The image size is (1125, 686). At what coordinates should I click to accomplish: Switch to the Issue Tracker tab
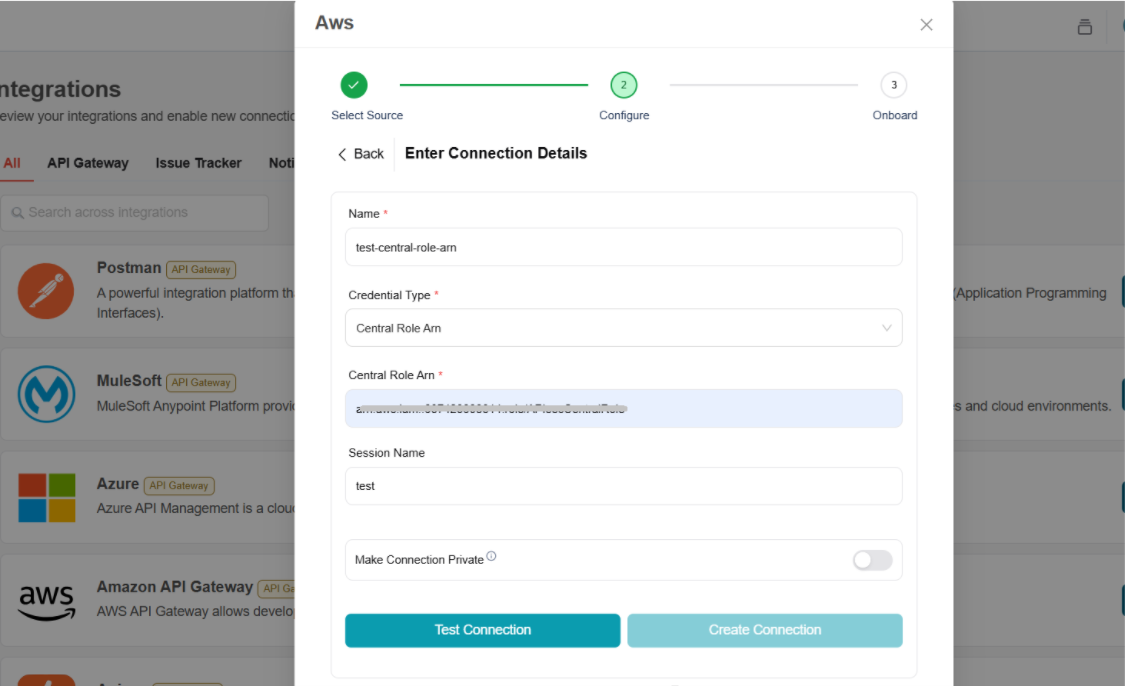click(198, 163)
